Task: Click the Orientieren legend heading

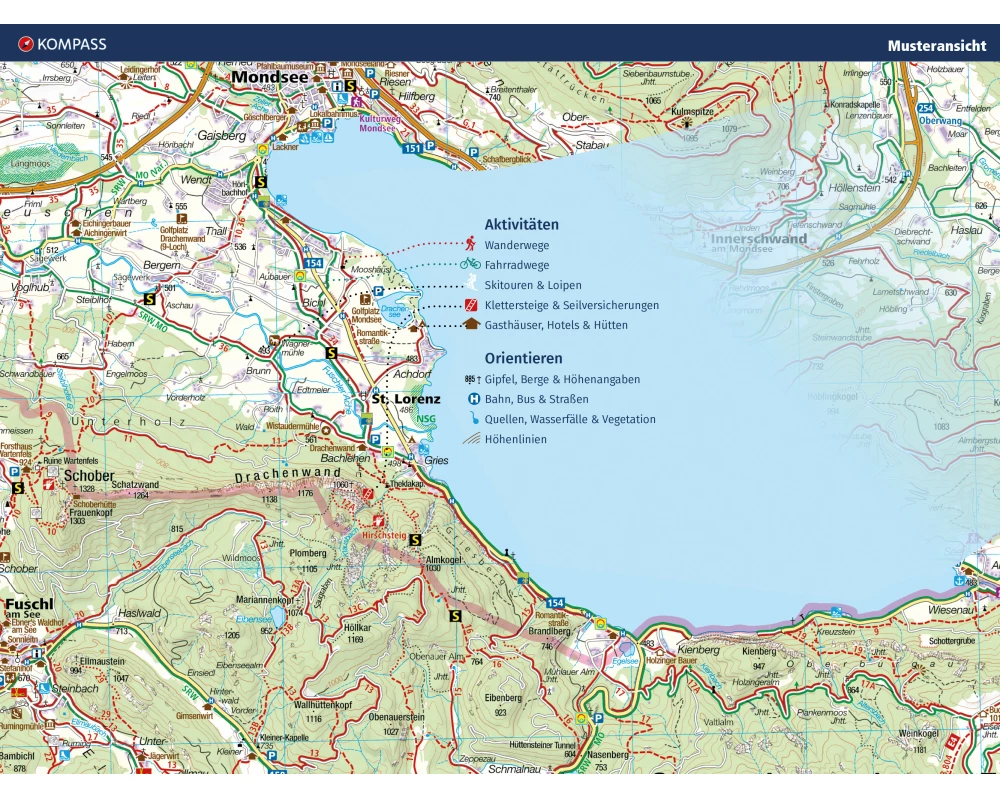Action: click(523, 358)
